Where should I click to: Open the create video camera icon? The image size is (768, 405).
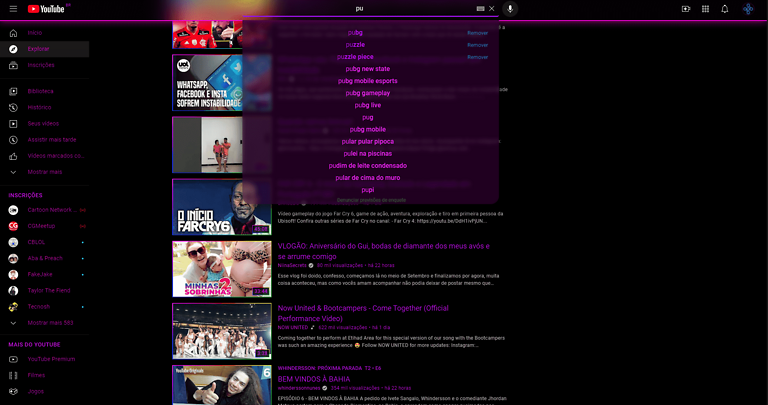click(x=686, y=9)
